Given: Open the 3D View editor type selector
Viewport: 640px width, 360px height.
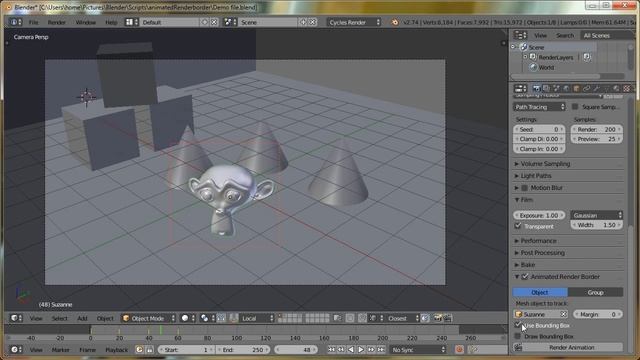Looking at the screenshot, I should click(x=16, y=318).
